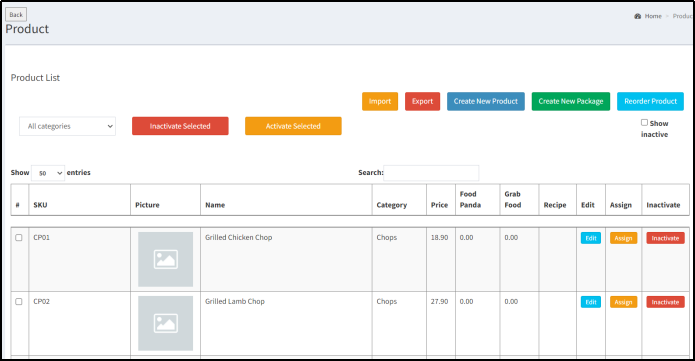Enable the Show inactive checkbox
695x361 pixels.
click(x=644, y=122)
